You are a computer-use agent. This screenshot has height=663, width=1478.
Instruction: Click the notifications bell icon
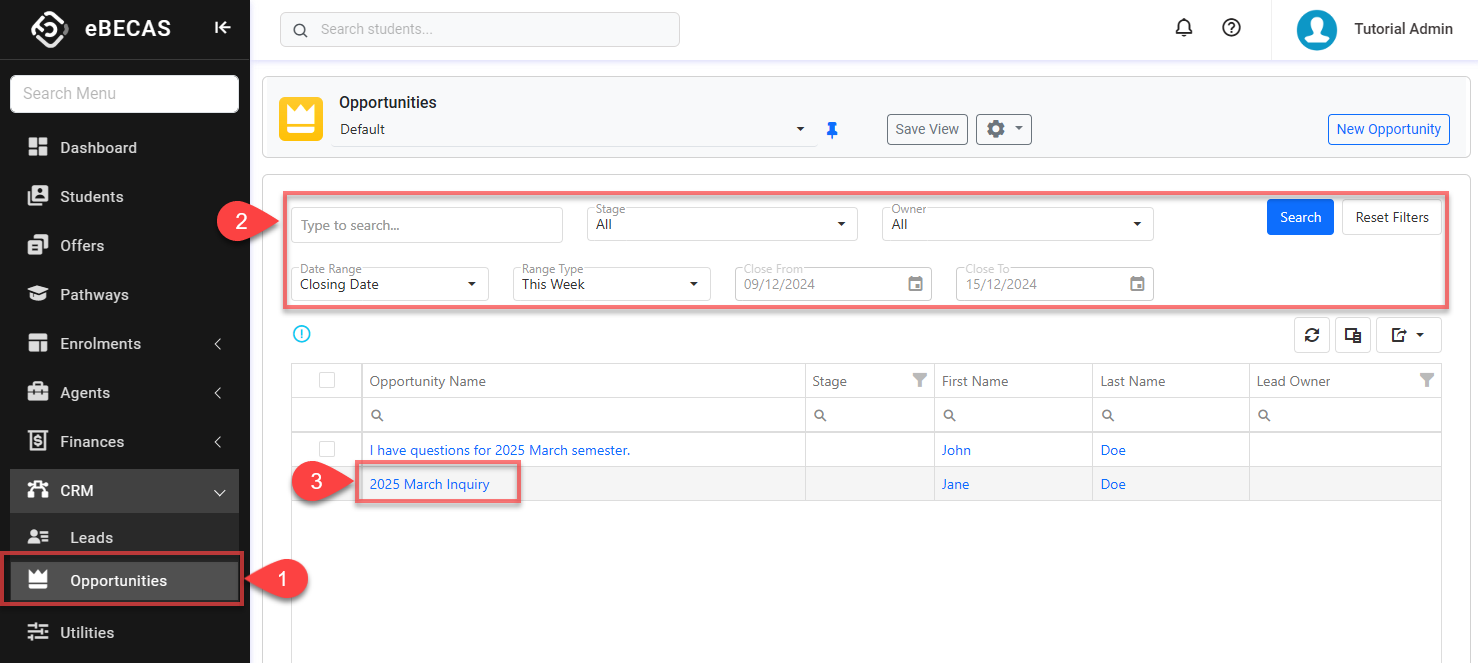click(x=1184, y=29)
